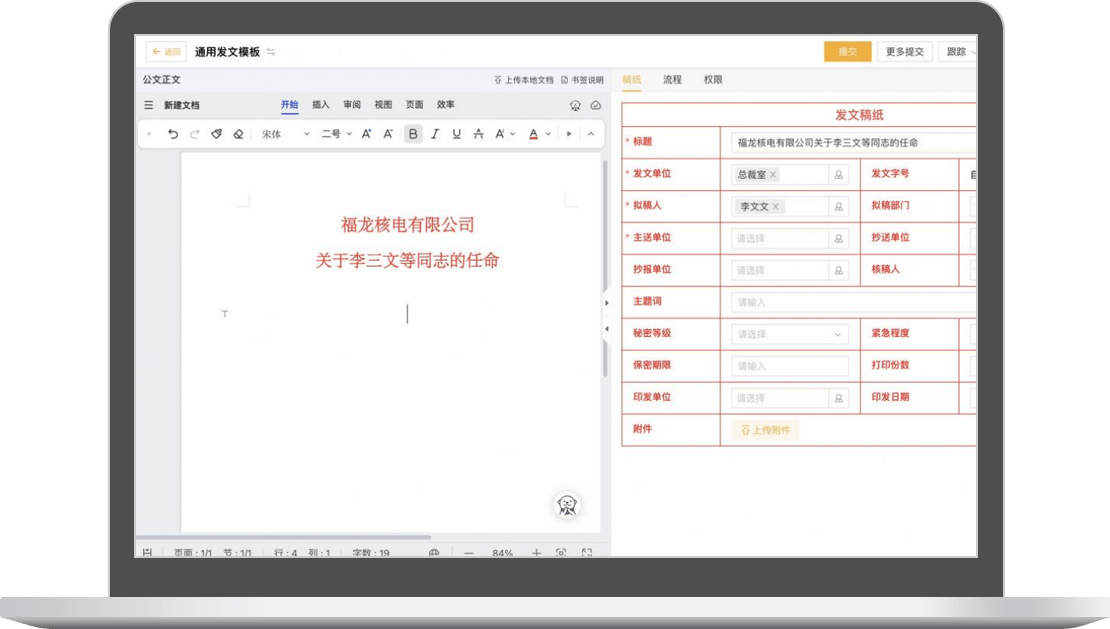Click the eraser clear-formatting icon
This screenshot has height=629, width=1110.
point(238,134)
